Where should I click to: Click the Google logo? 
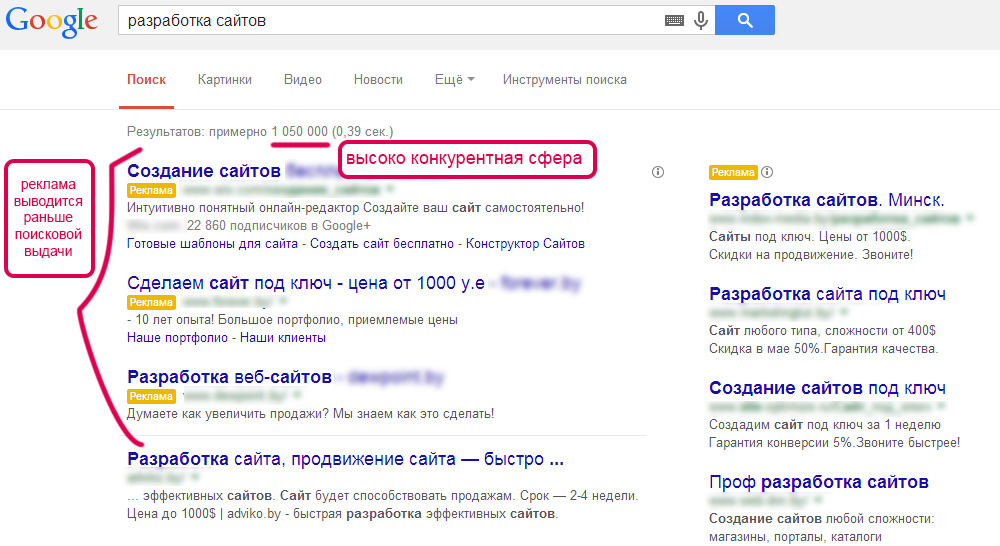pos(52,21)
